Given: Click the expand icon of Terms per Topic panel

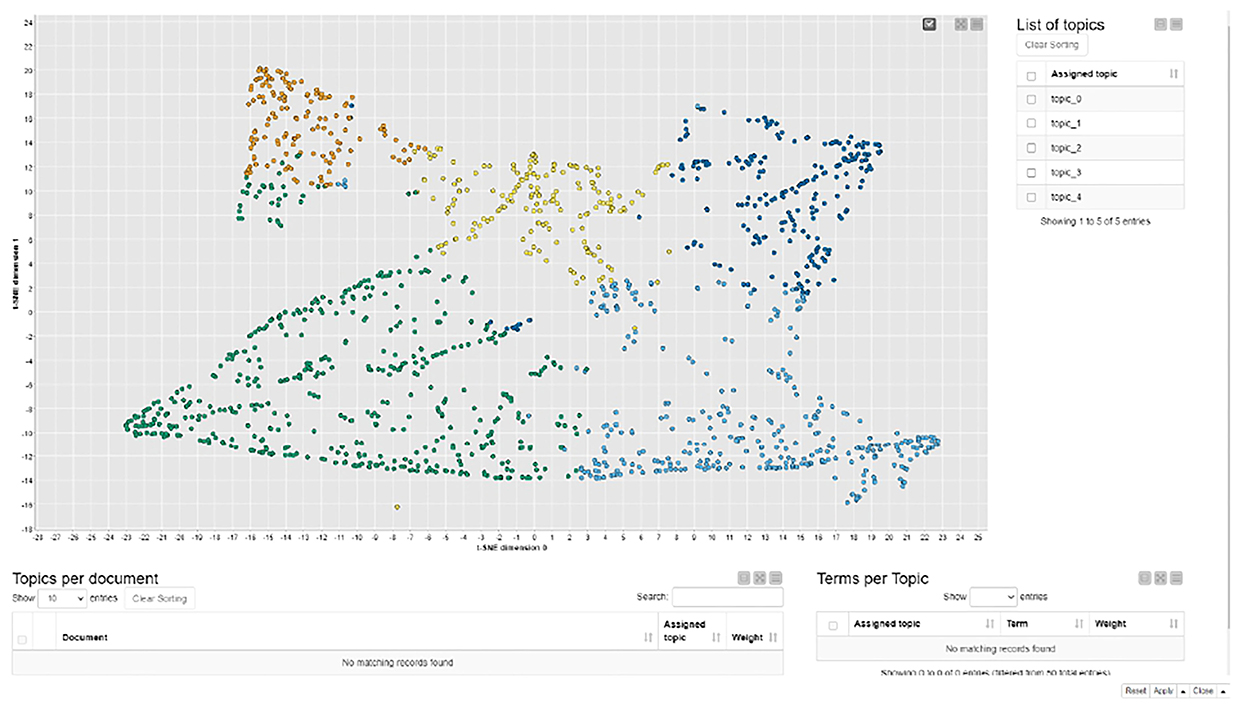Looking at the screenshot, I should tap(1161, 578).
